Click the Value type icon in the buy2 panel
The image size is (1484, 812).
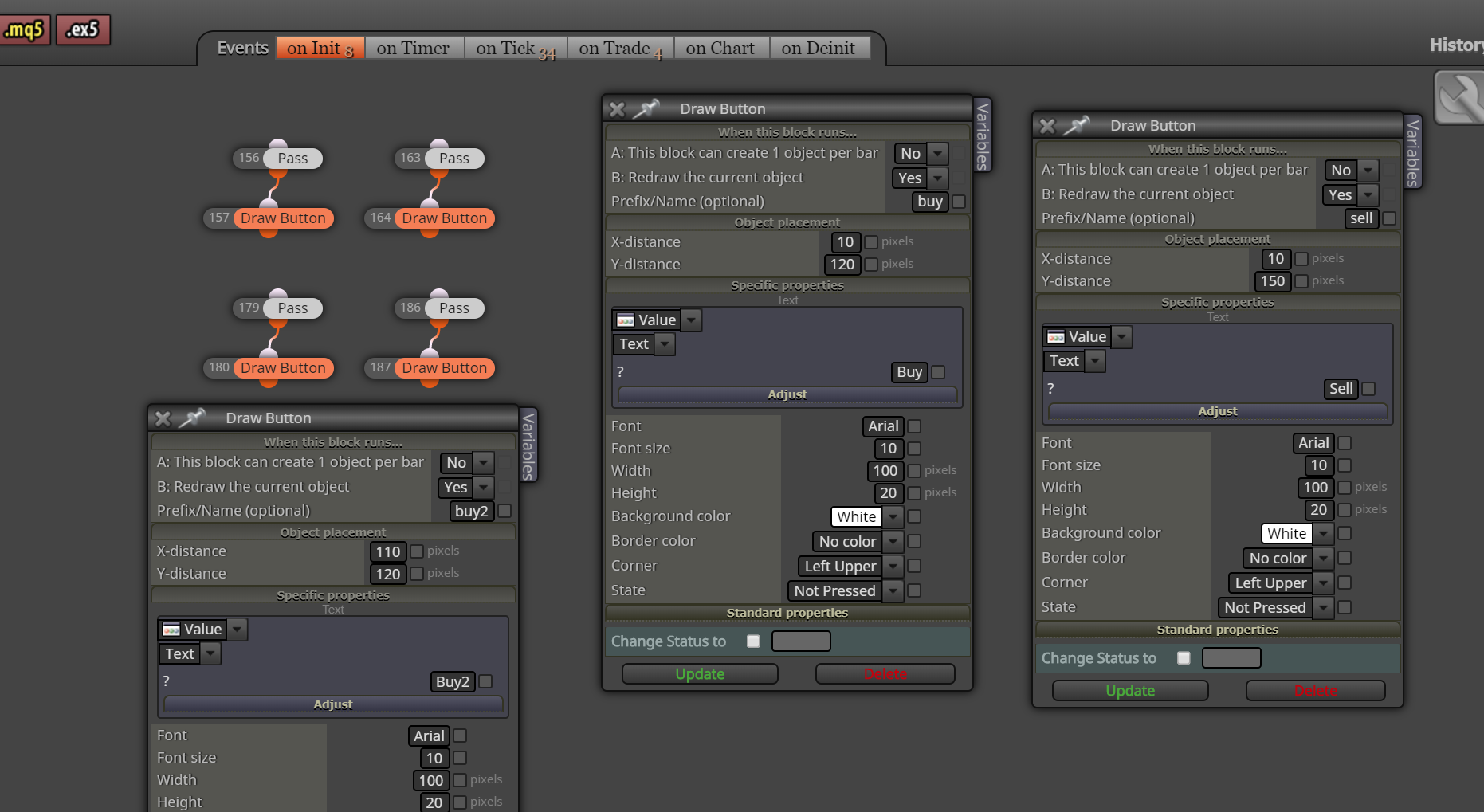click(x=171, y=630)
